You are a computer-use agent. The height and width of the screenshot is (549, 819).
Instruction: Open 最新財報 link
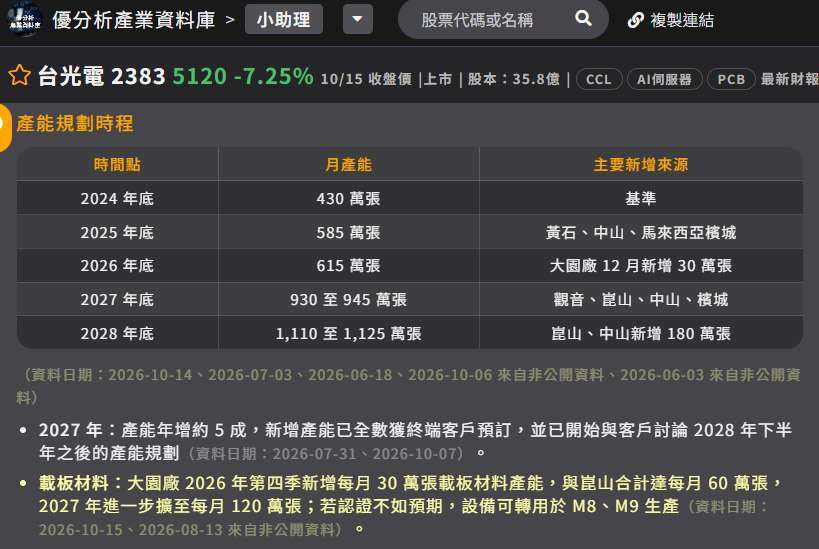[x=790, y=79]
